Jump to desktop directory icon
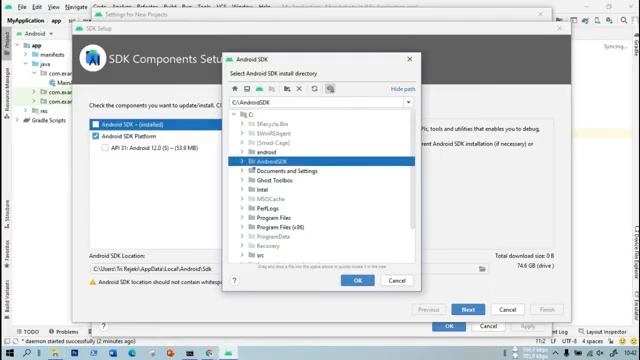Image resolution: width=640 pixels, height=360 pixels. [247, 89]
